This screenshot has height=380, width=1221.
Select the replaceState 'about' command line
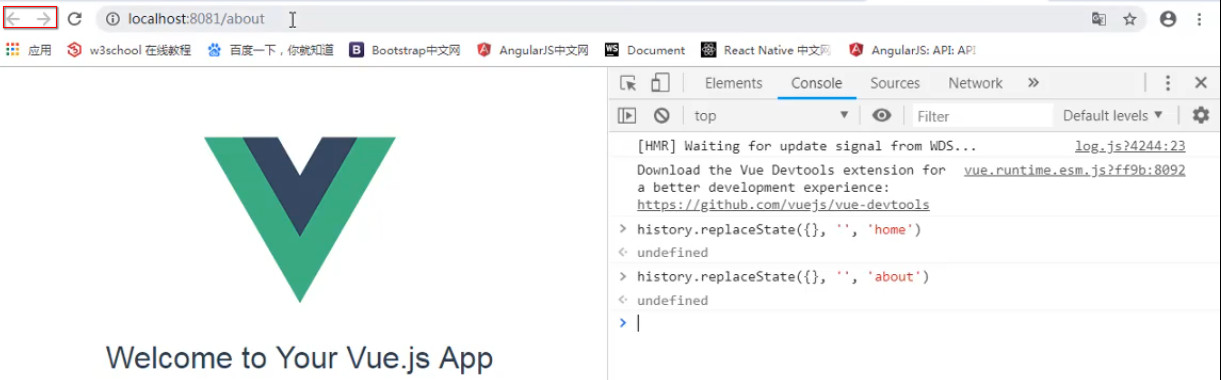point(782,276)
